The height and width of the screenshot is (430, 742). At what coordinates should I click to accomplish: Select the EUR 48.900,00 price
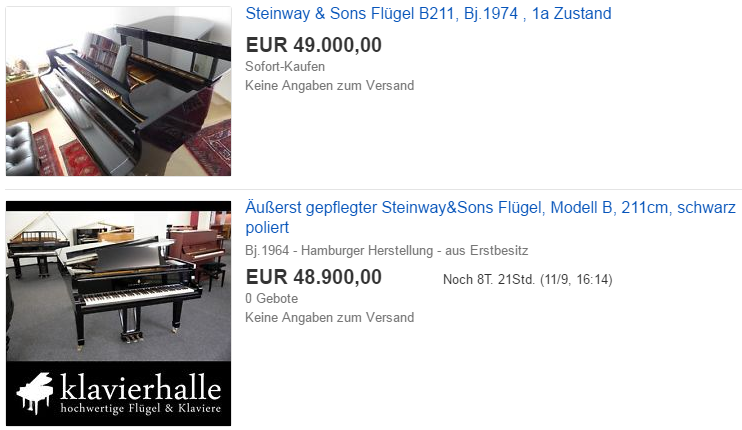[x=313, y=277]
